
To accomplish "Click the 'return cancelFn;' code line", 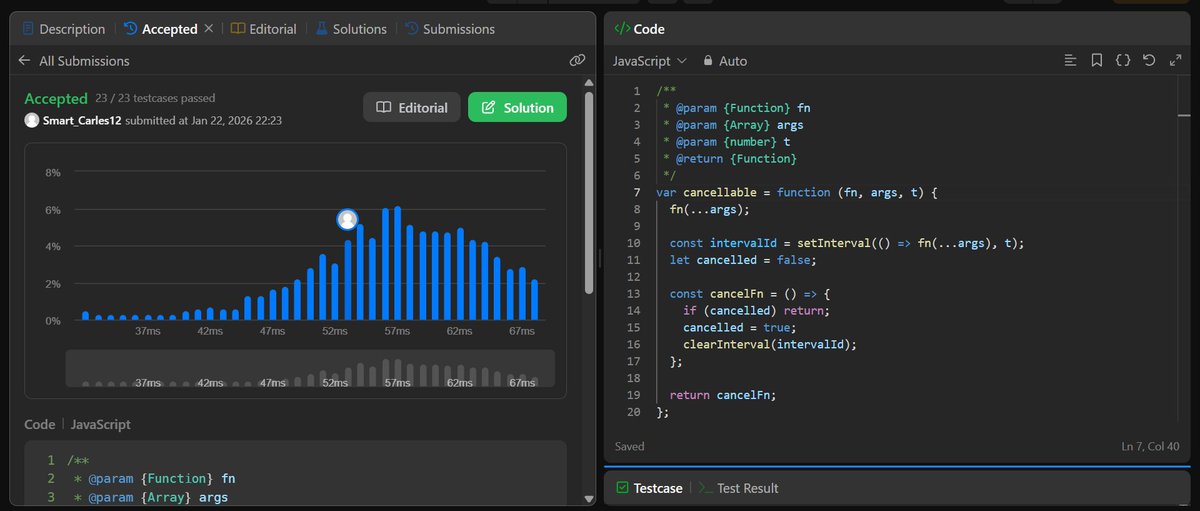I will [723, 395].
